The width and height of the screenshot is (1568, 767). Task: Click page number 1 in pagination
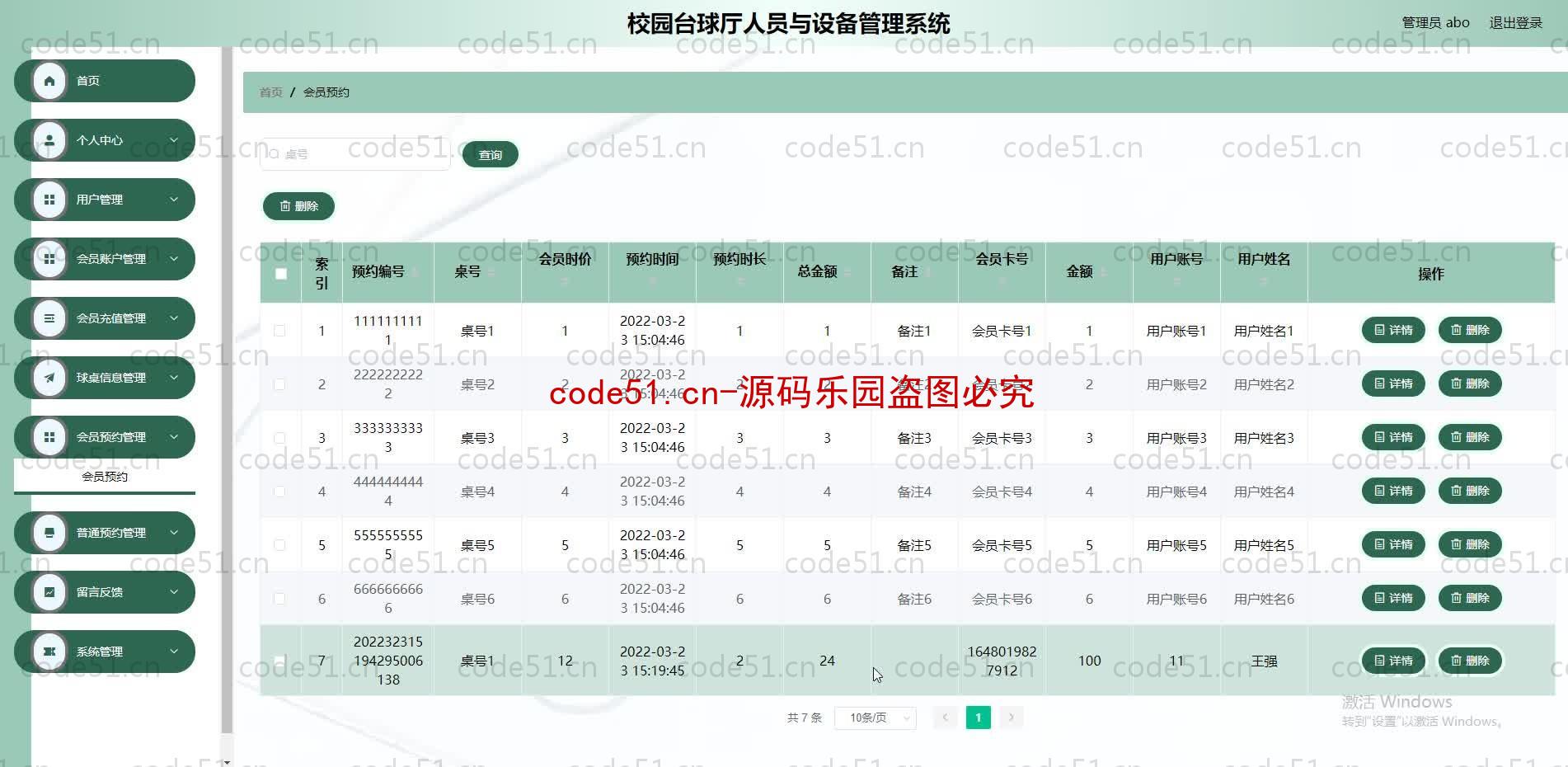(x=979, y=718)
